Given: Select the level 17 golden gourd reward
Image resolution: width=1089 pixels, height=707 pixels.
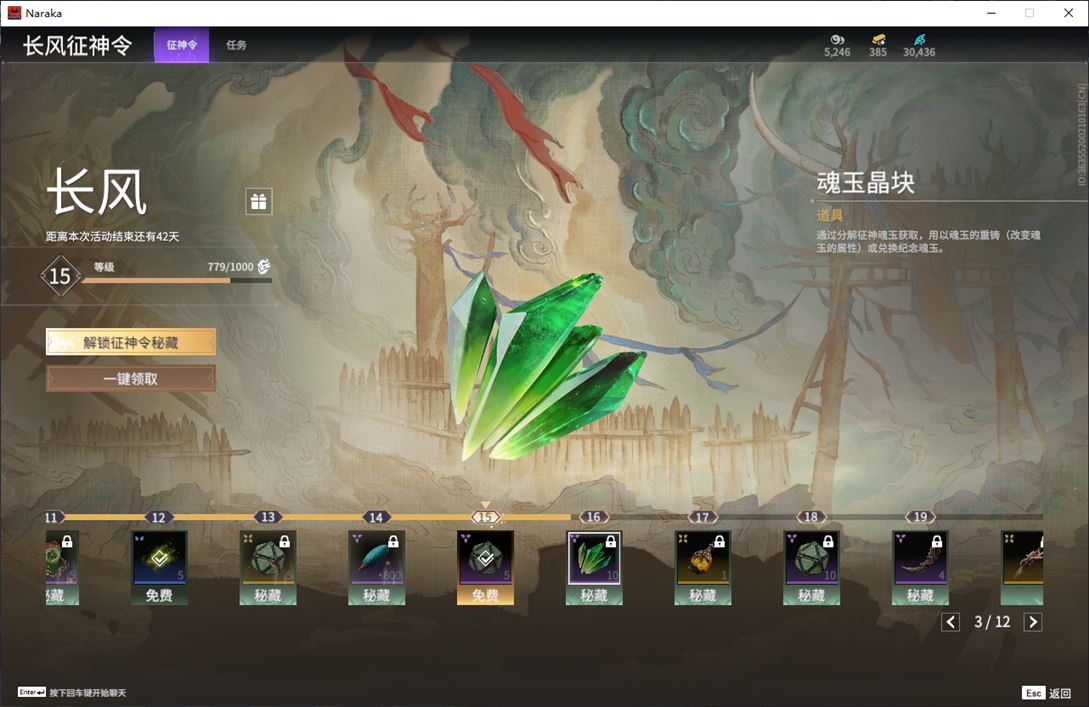Looking at the screenshot, I should tap(703, 567).
